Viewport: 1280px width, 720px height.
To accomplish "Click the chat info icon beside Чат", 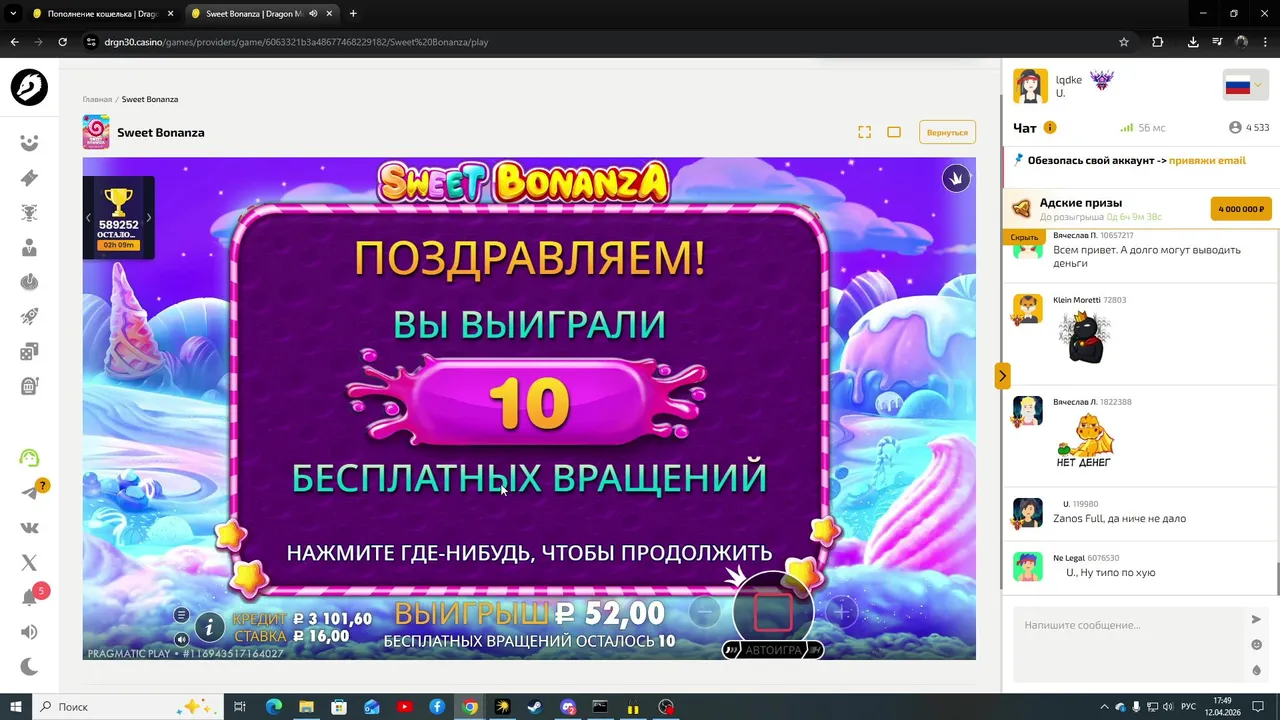I will [x=1050, y=128].
